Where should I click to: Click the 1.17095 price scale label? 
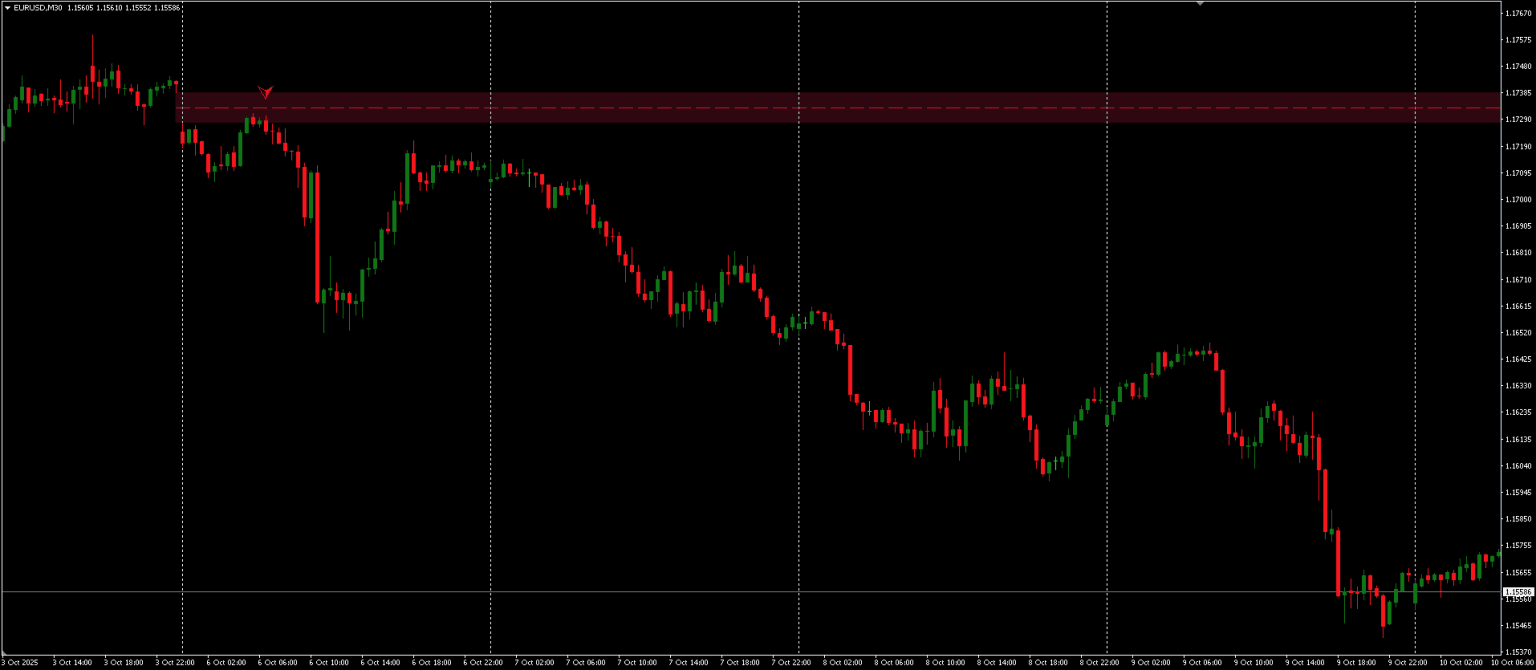pyautogui.click(x=1517, y=173)
